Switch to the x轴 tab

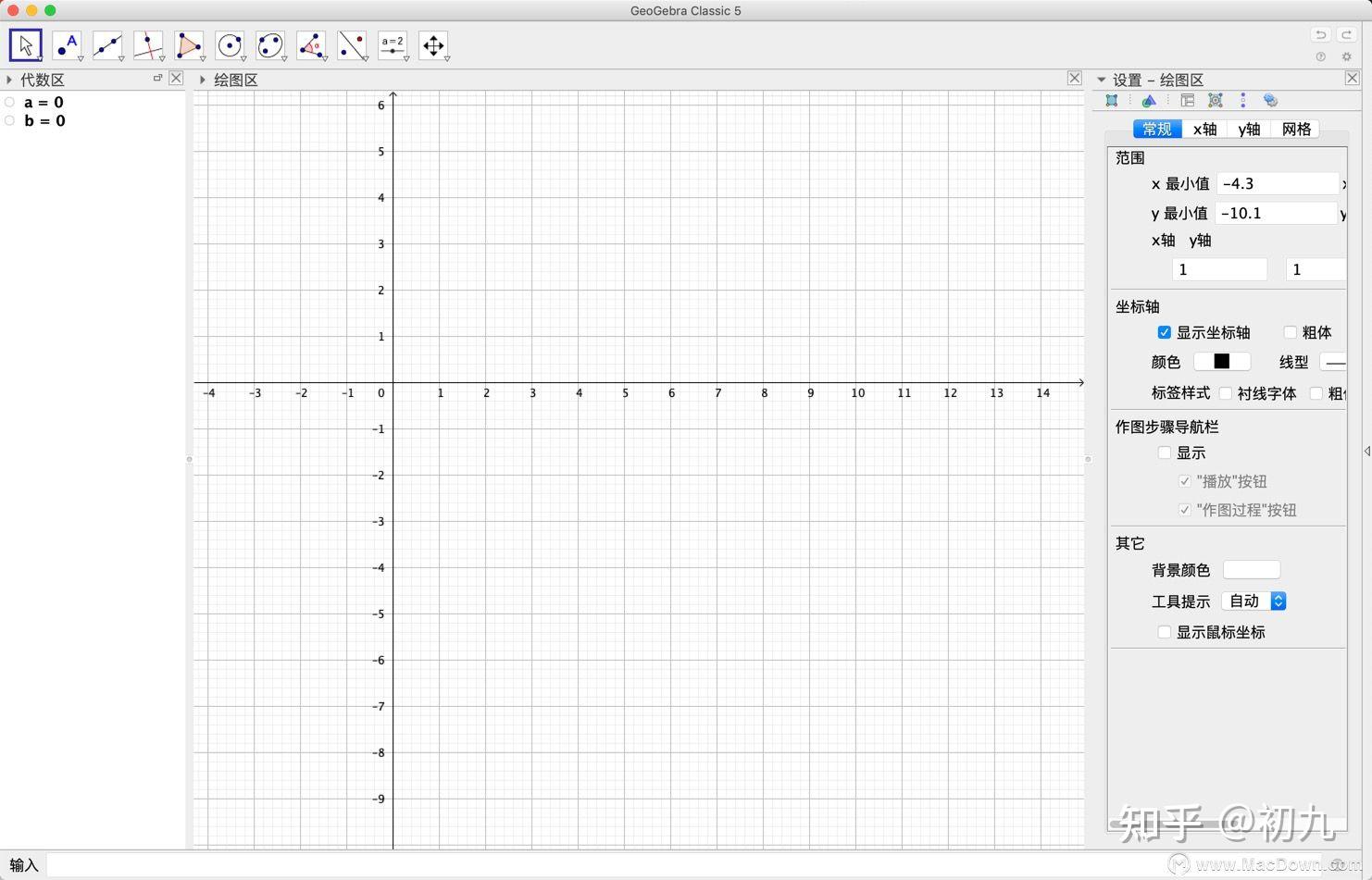pos(1204,130)
